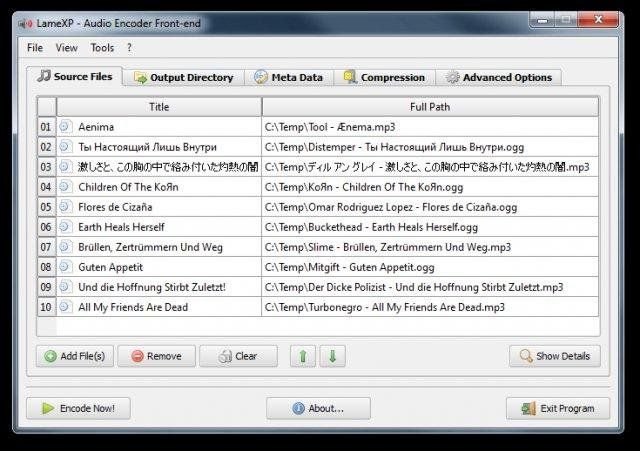Click the file icon in row 02

coord(65,147)
